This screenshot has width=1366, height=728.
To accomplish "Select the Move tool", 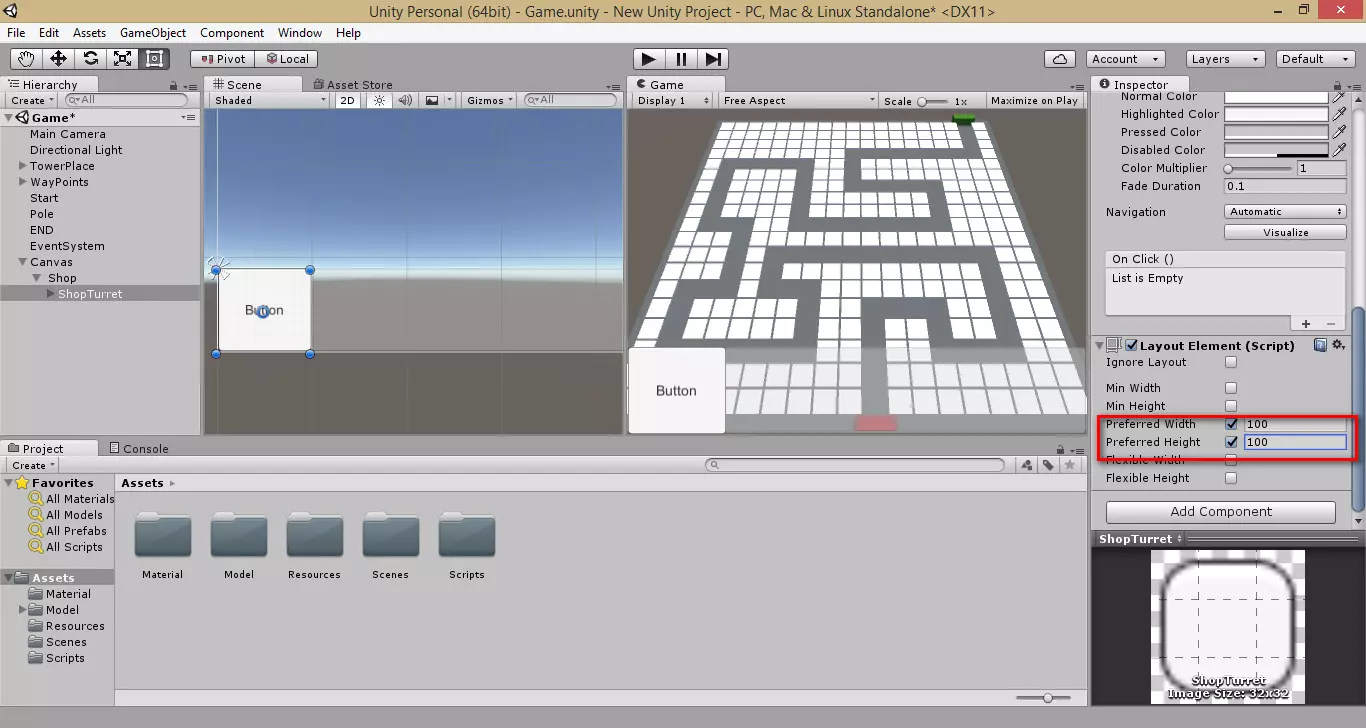I will coord(59,59).
